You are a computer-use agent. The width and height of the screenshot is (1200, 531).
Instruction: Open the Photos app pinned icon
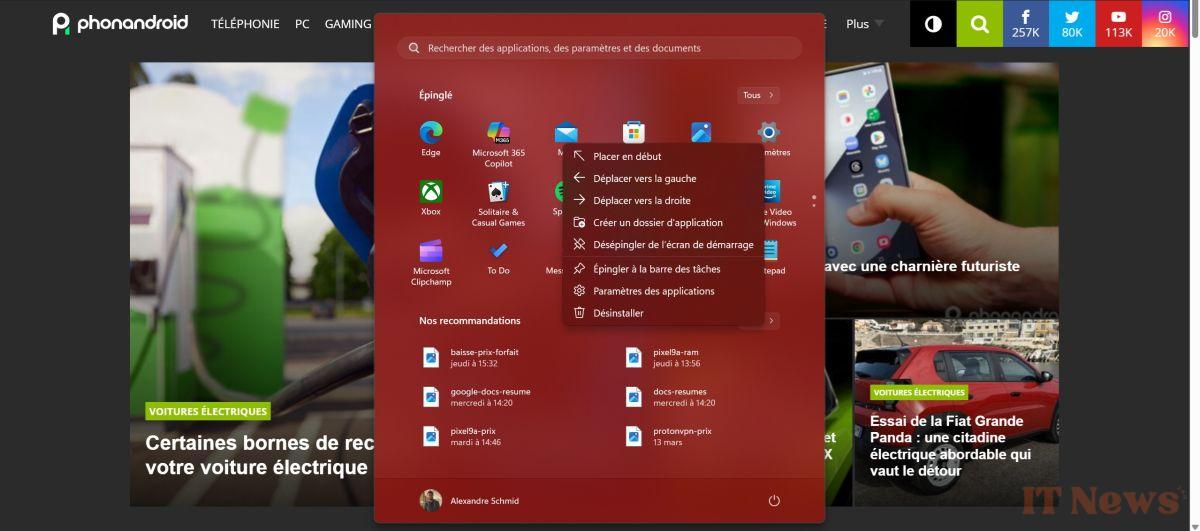[x=701, y=132]
